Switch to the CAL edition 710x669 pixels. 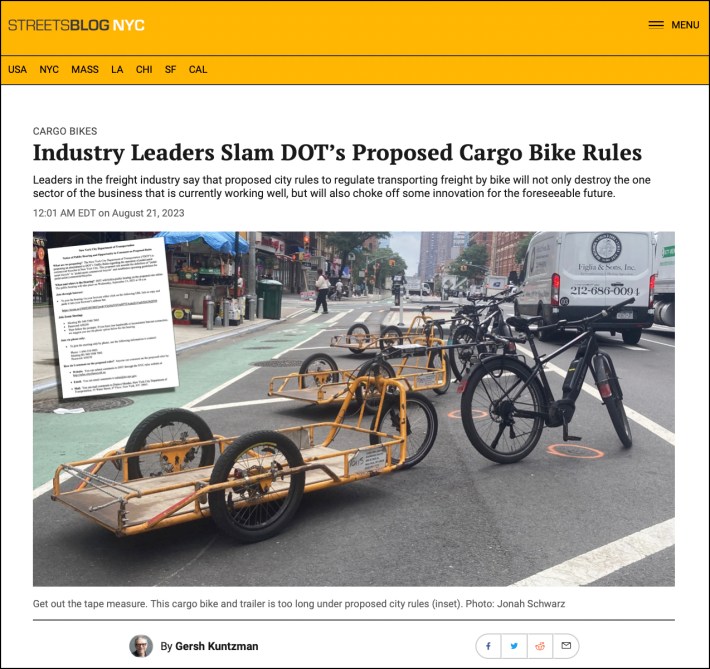pyautogui.click(x=198, y=70)
